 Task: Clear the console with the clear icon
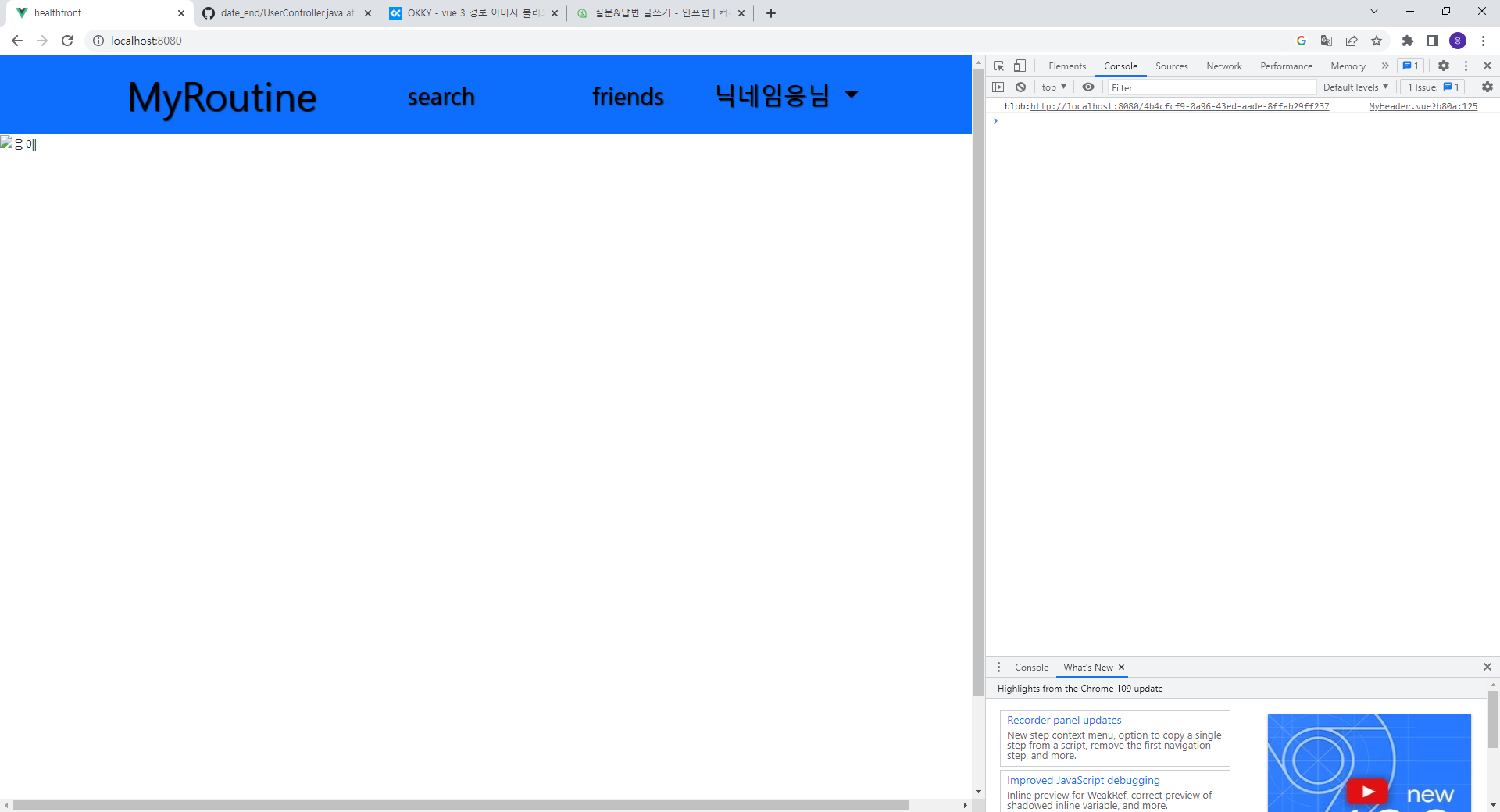click(1021, 87)
